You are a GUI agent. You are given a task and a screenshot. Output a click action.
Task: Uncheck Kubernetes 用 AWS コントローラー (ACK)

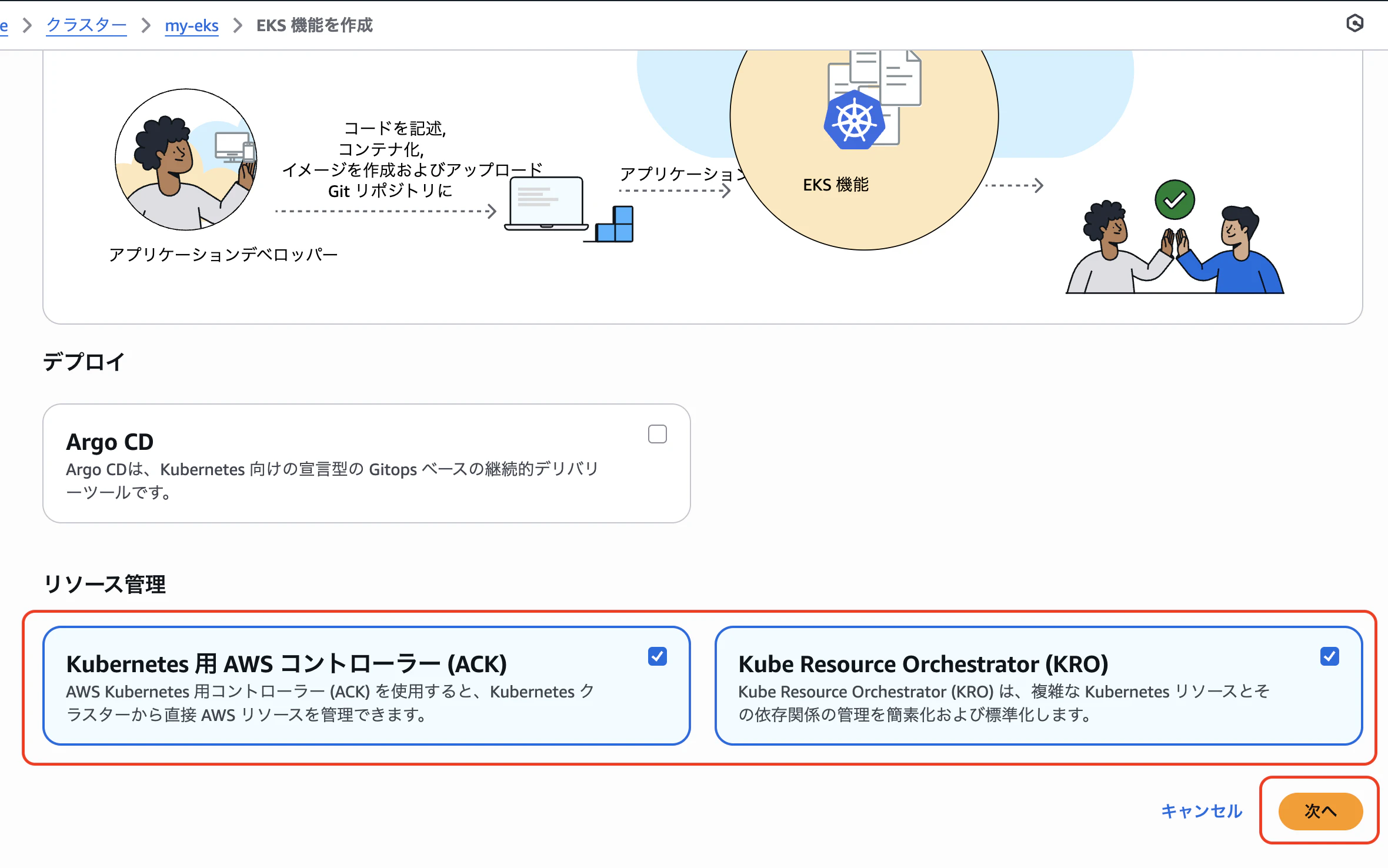[658, 657]
